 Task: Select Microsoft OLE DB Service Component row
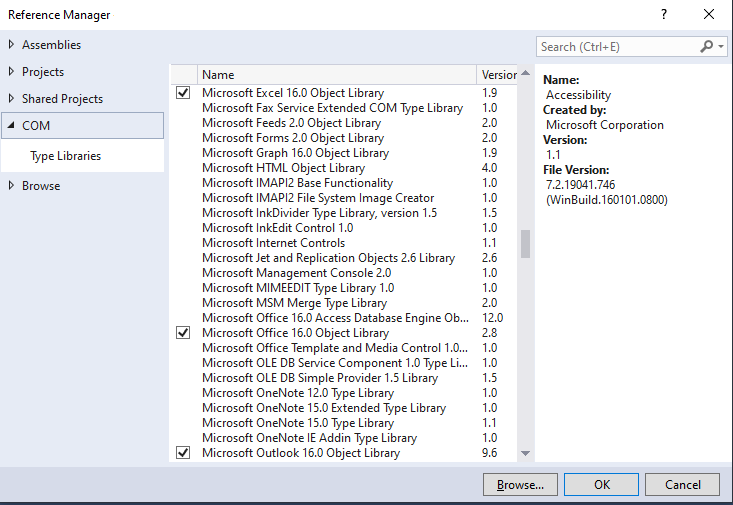(343, 362)
